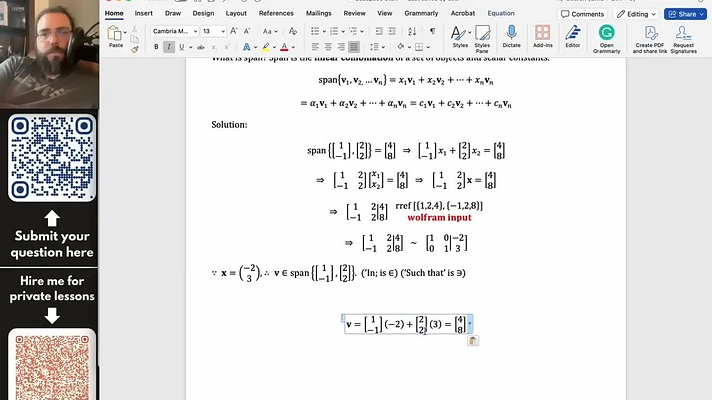Click the Share button
712x400 pixels.
[685, 14]
